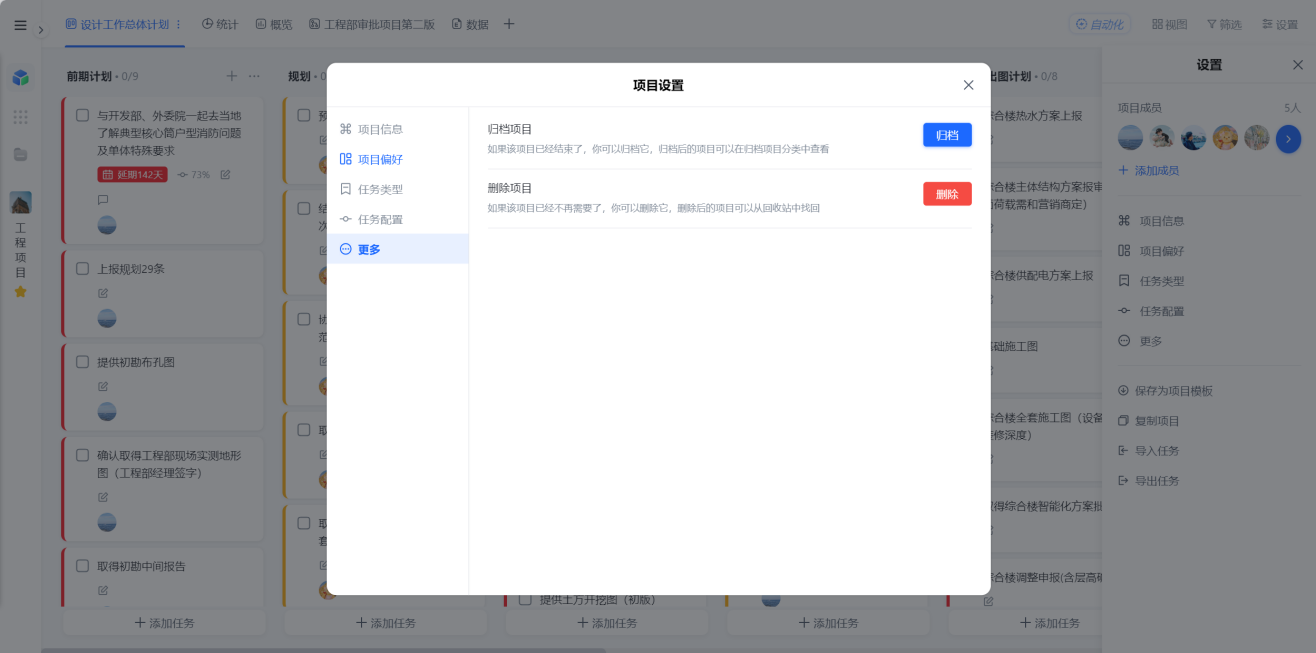Screen dimensions: 1316x653
Task: Expand the left sidebar chevron
Action: [41, 30]
